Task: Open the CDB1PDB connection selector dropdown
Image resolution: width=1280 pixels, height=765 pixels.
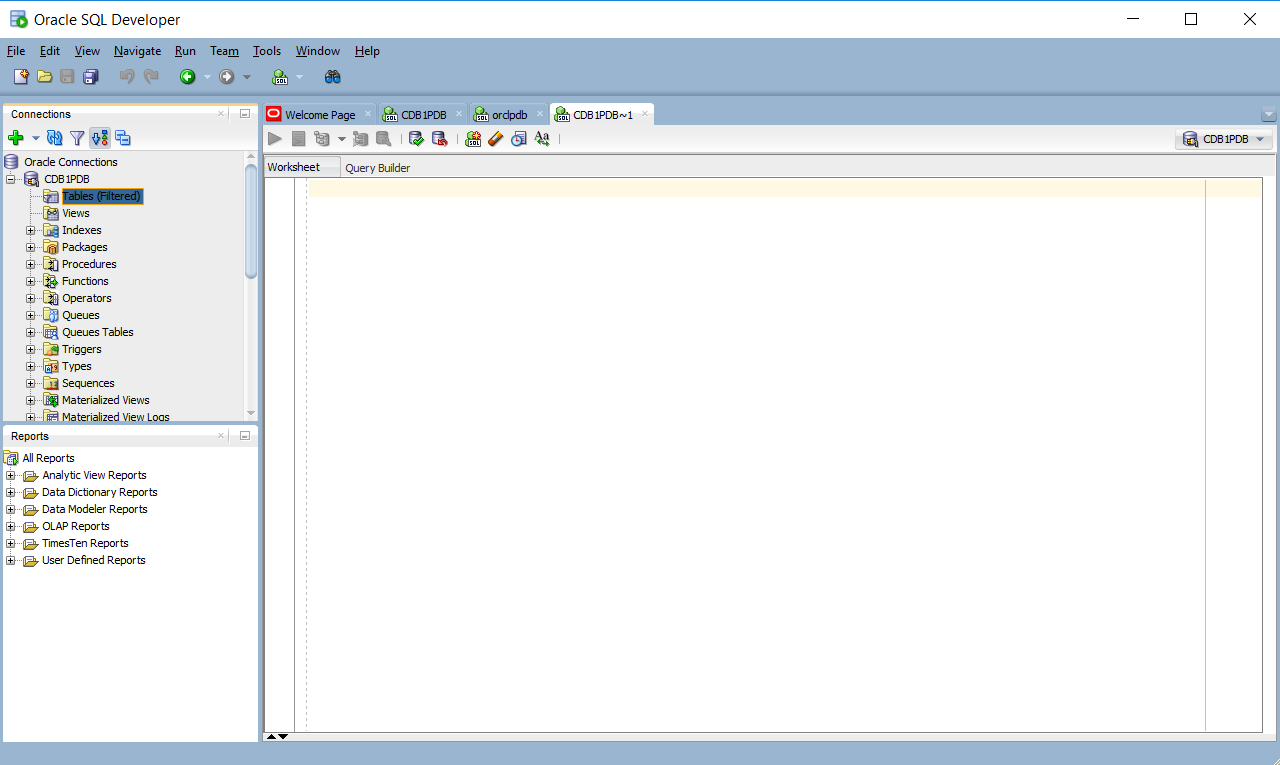Action: click(x=1224, y=139)
